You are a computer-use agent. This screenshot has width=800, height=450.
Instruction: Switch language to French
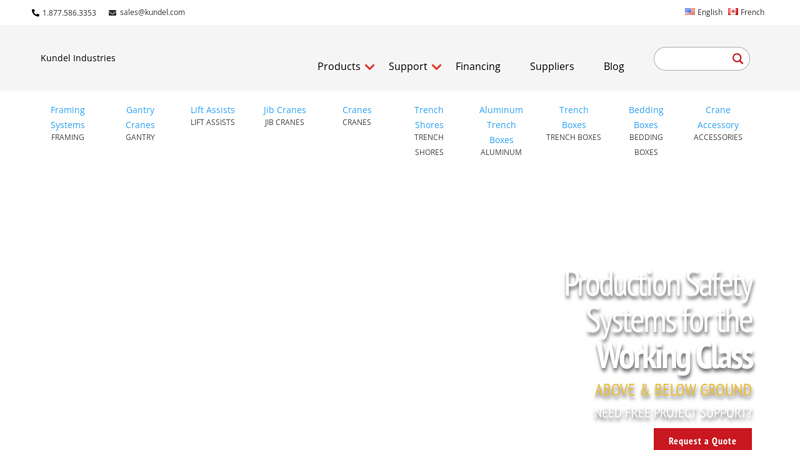[752, 12]
